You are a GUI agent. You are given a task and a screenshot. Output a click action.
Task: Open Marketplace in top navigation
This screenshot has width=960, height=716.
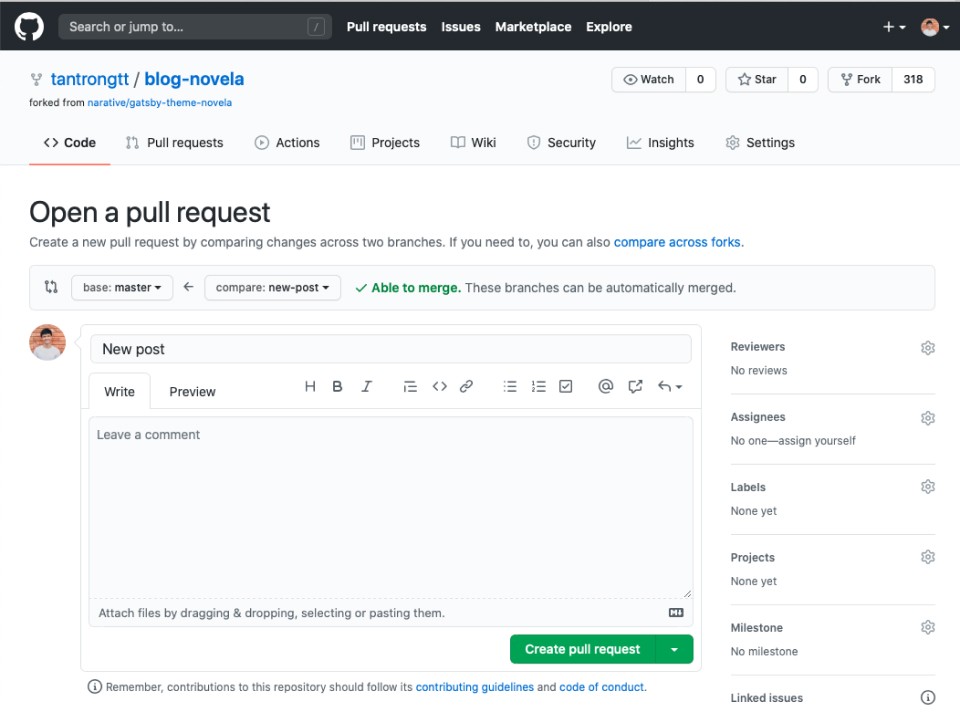coord(533,27)
